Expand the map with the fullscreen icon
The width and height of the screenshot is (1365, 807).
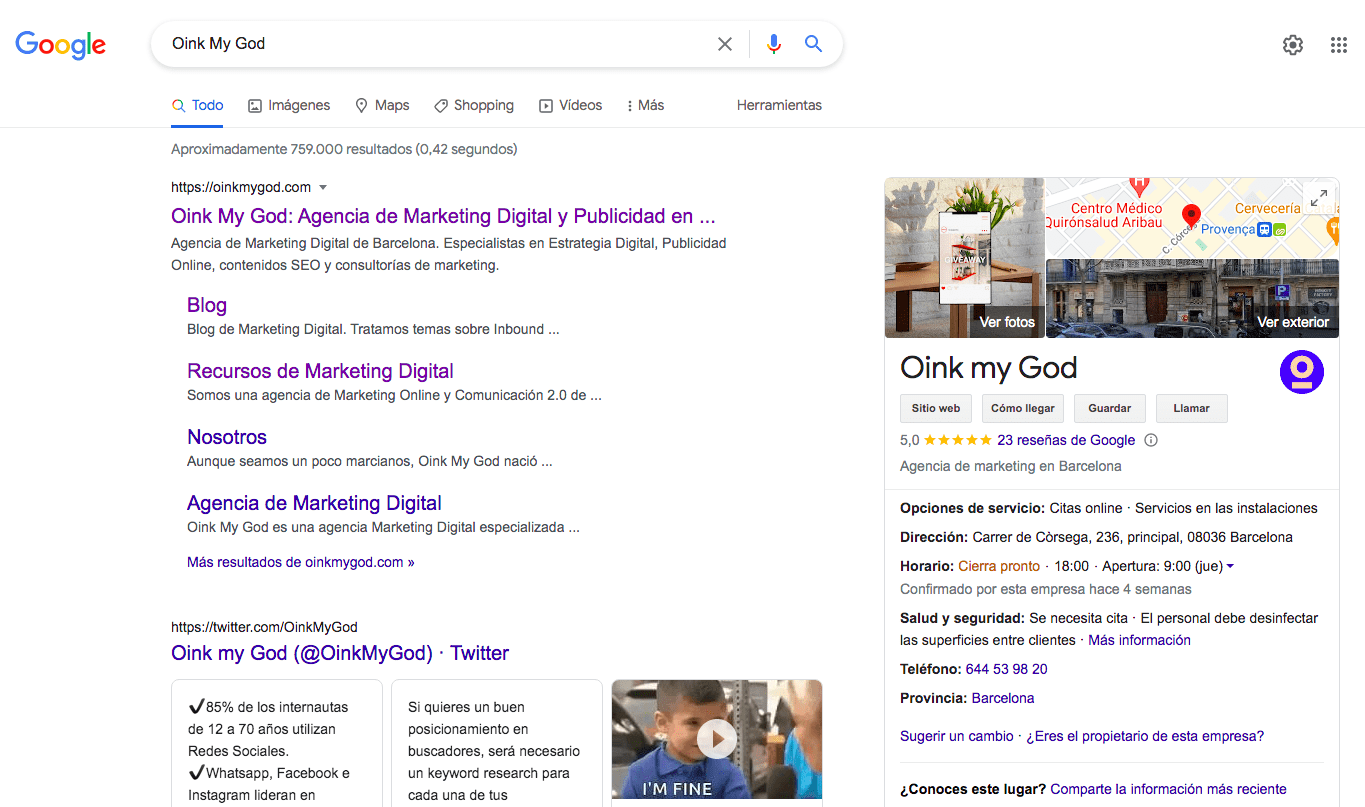click(1319, 198)
